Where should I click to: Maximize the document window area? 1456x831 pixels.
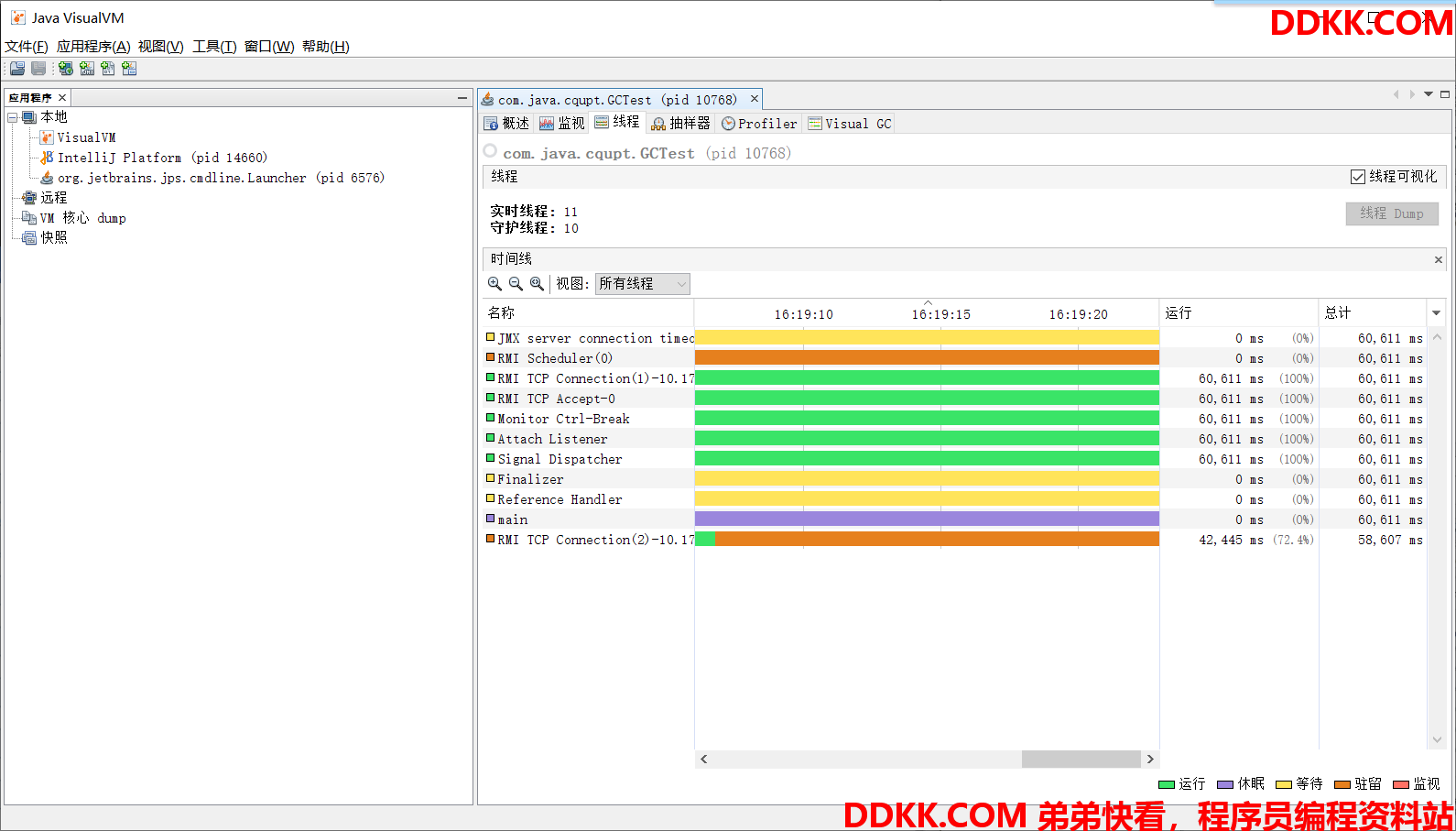point(1445,94)
